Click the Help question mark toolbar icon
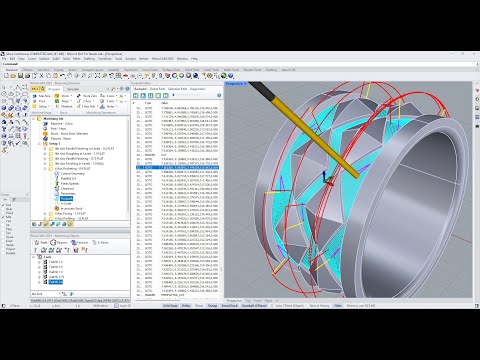 [231, 76]
